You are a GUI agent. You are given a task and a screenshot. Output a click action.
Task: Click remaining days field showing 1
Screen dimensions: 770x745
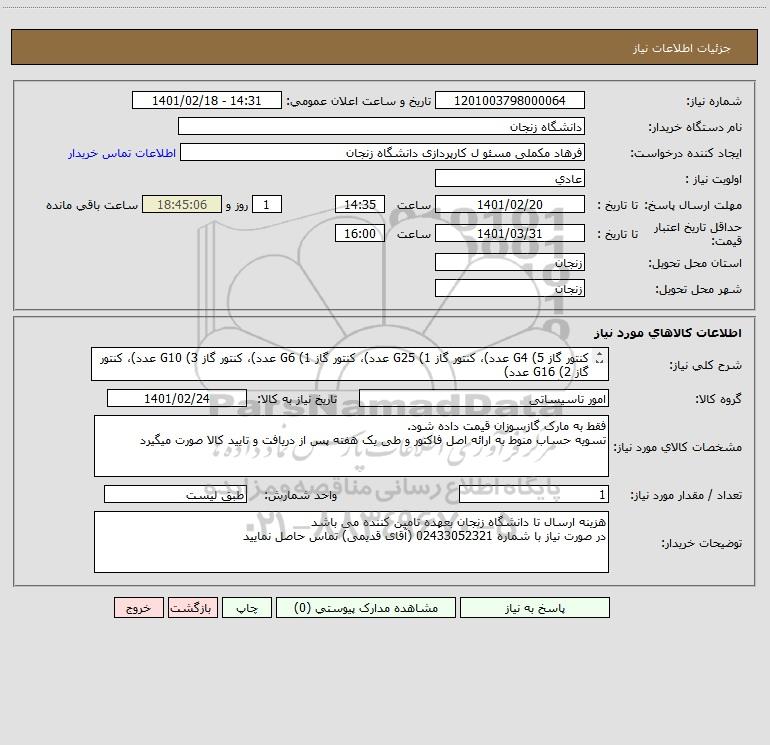(267, 204)
